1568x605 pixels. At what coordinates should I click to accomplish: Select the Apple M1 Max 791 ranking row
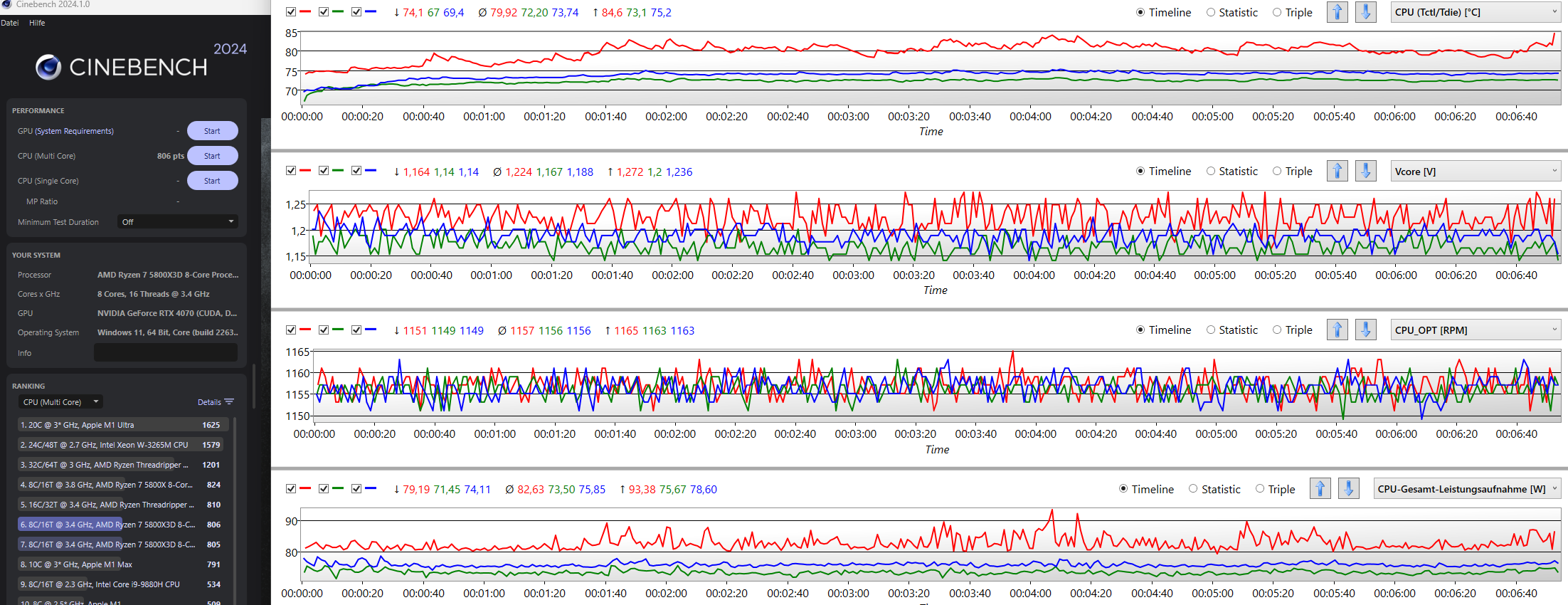122,564
